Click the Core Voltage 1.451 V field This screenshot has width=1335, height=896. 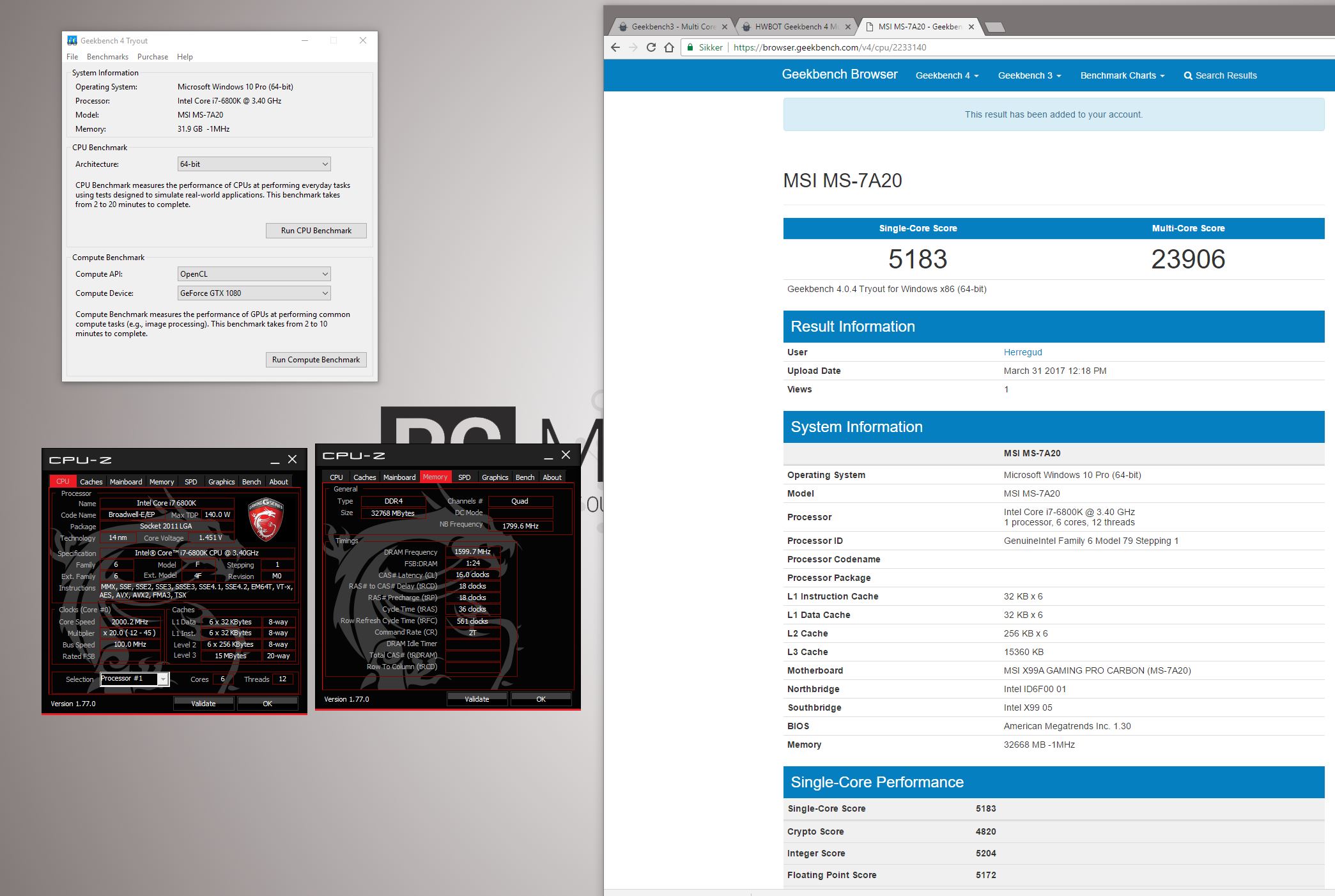(x=210, y=537)
